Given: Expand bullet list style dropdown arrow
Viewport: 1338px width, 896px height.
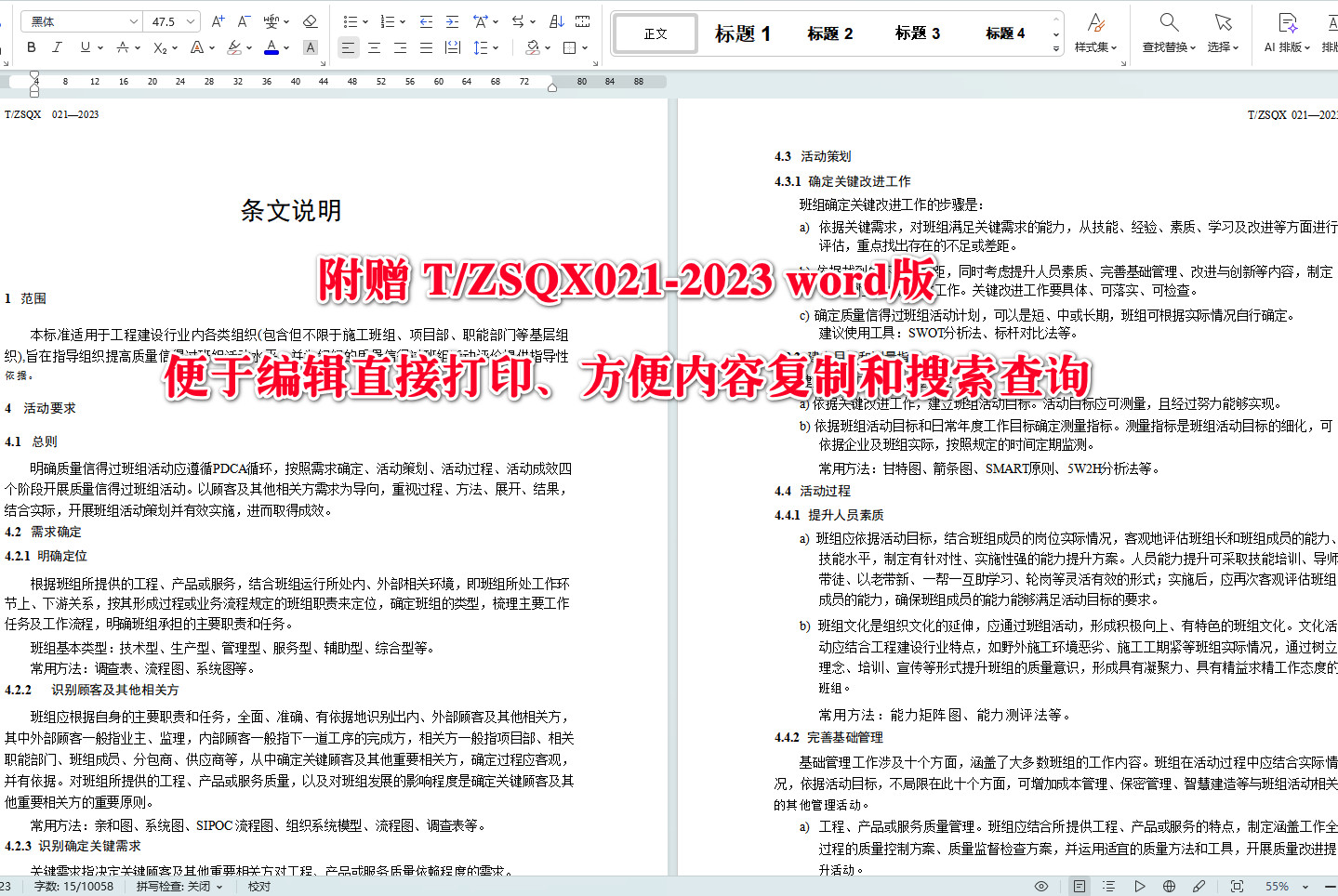Looking at the screenshot, I should [x=364, y=21].
